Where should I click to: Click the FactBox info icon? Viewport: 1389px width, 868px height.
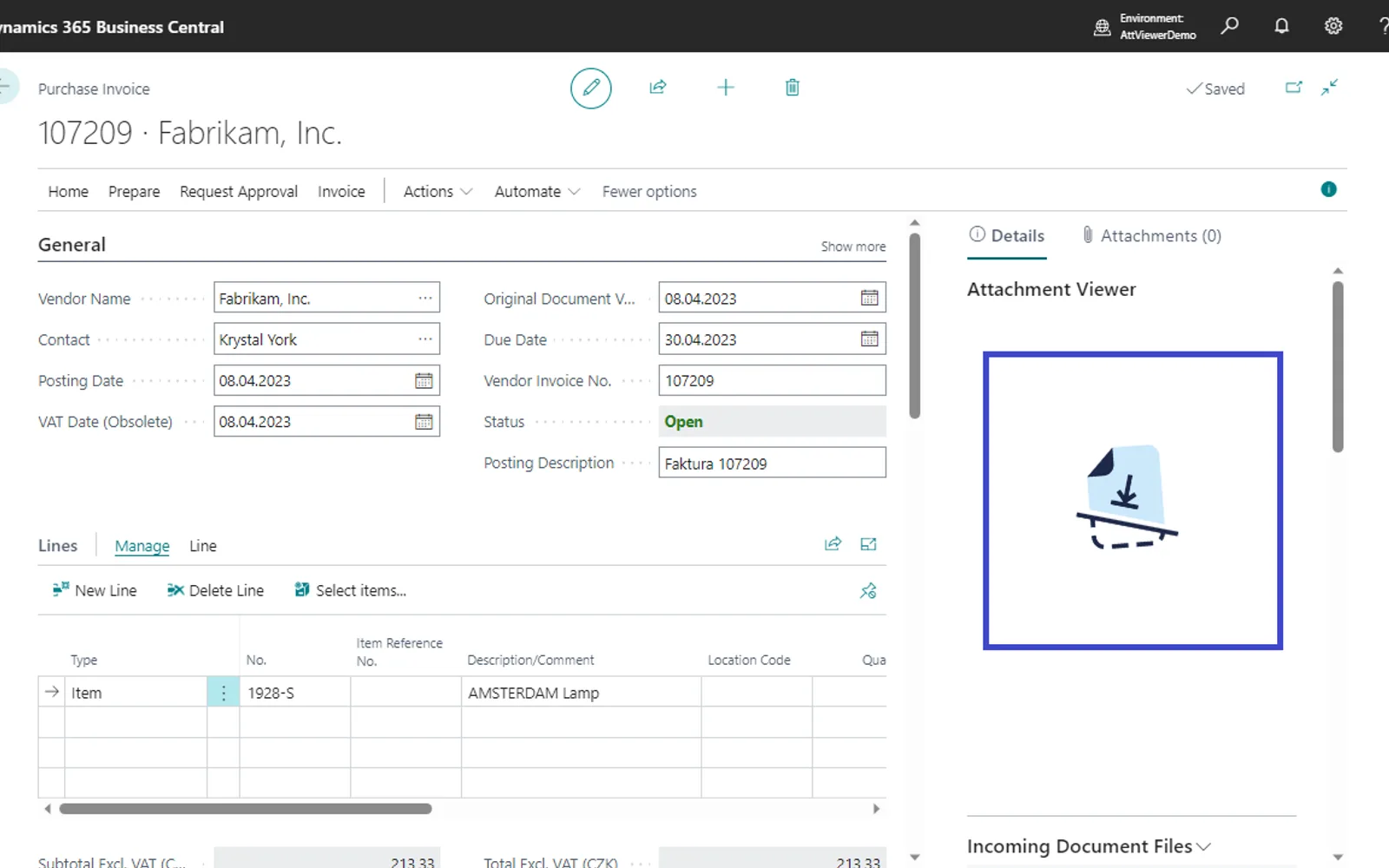[1328, 189]
